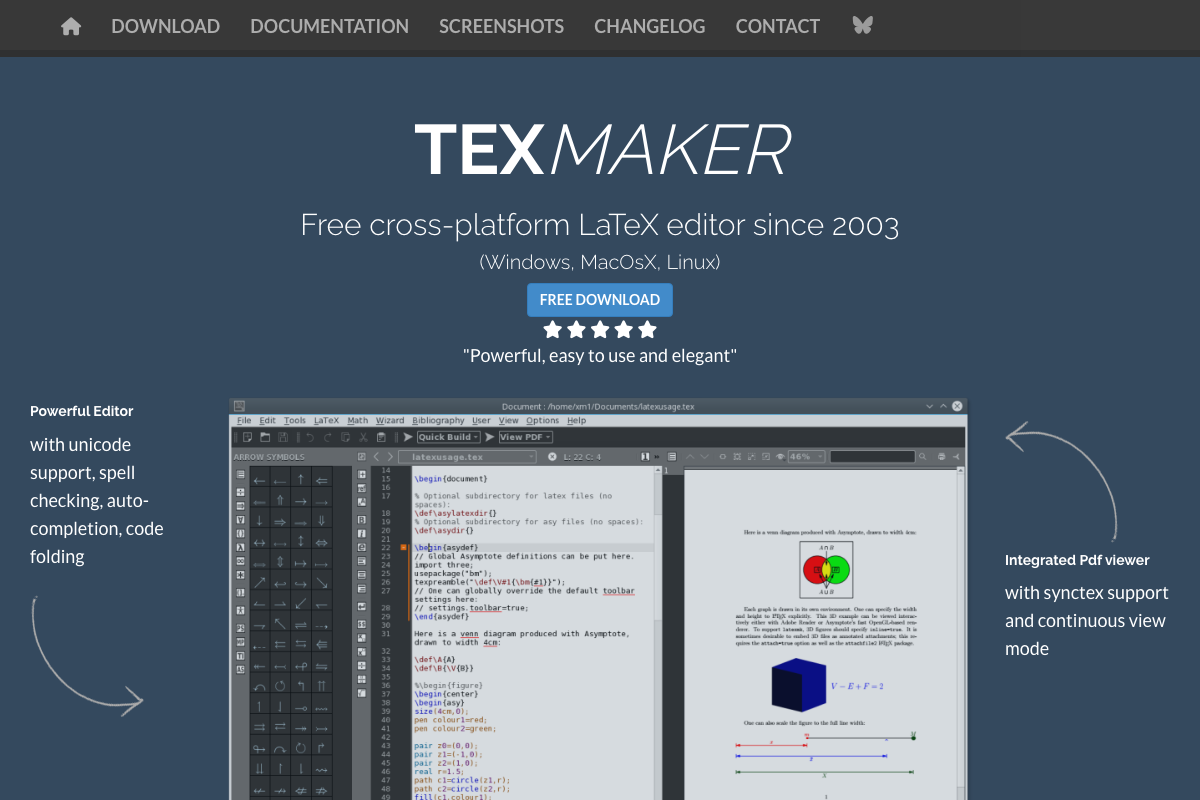Open the latexusage.tex document selector

tap(467, 457)
